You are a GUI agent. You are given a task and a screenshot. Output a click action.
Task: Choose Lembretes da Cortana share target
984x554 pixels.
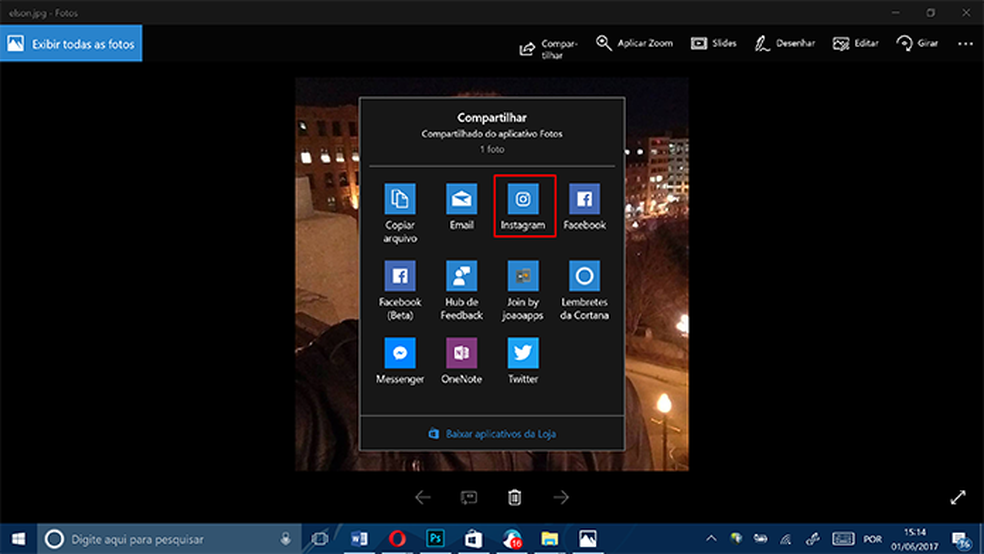584,290
